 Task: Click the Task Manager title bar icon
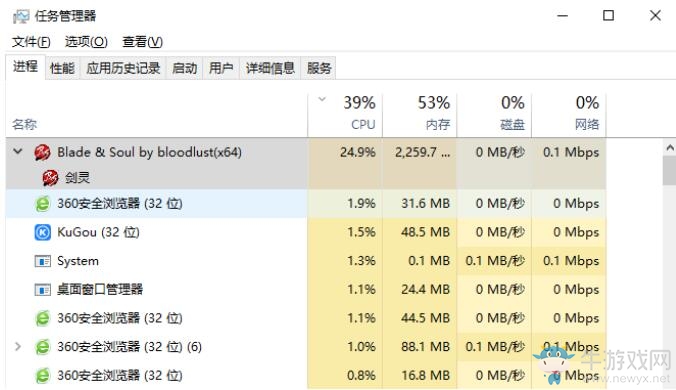[21, 17]
